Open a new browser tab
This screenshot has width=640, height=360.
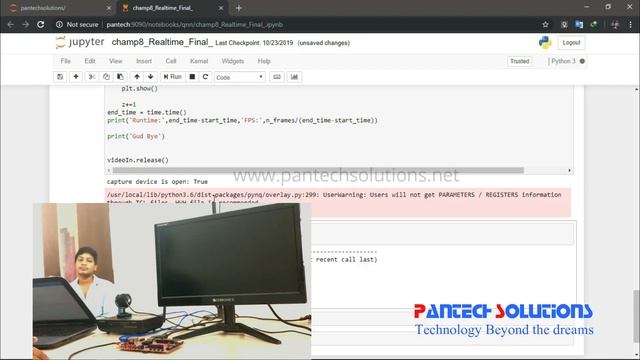coord(239,8)
